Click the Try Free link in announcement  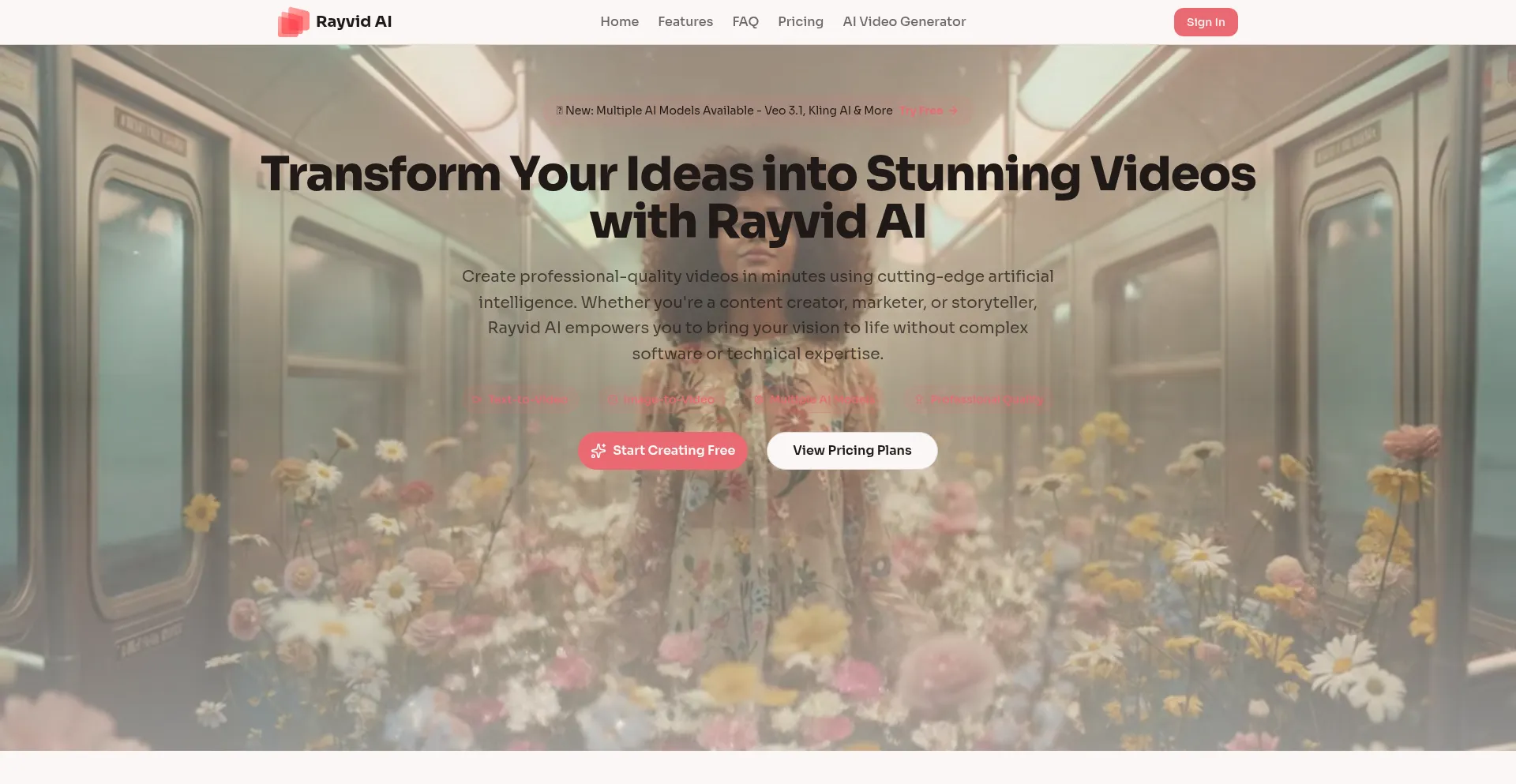tap(921, 111)
